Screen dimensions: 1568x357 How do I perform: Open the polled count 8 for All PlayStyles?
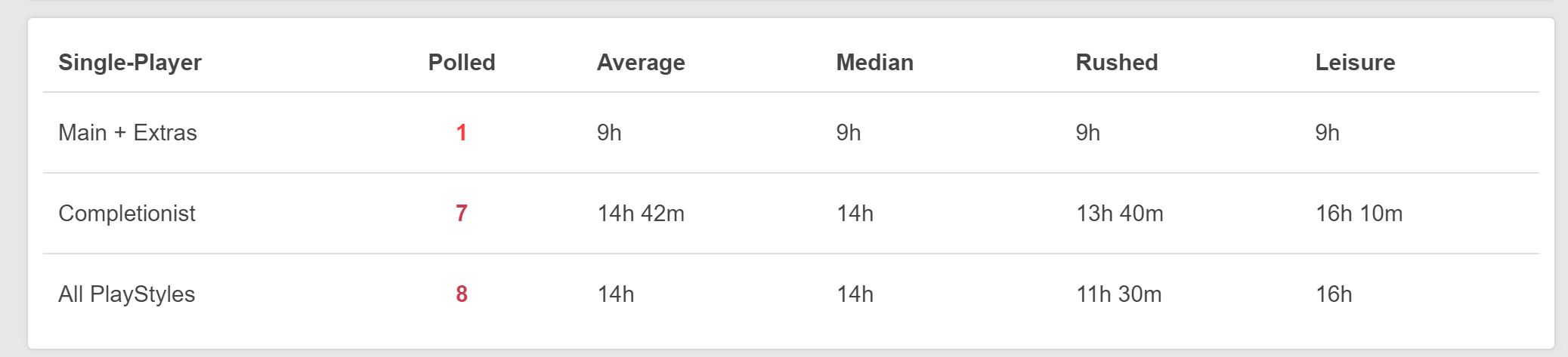[462, 294]
